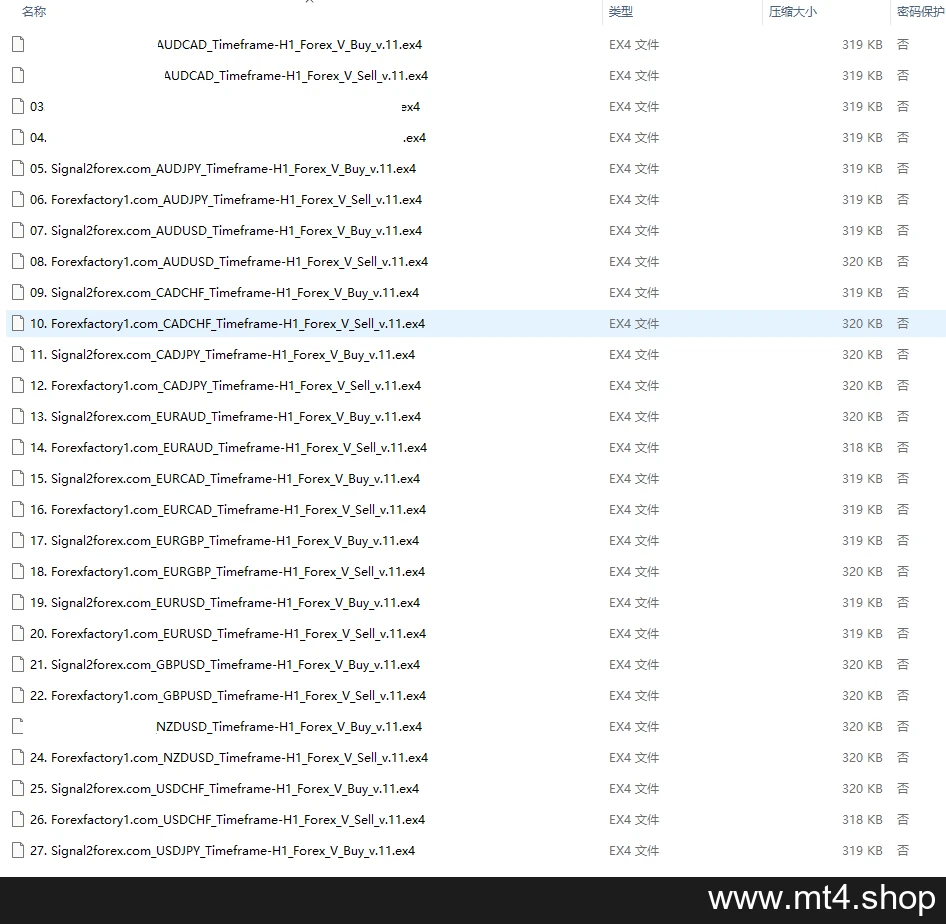This screenshot has height=924, width=946.
Task: Click 318 KB size of 14. EURAUD Sell
Action: 862,448
